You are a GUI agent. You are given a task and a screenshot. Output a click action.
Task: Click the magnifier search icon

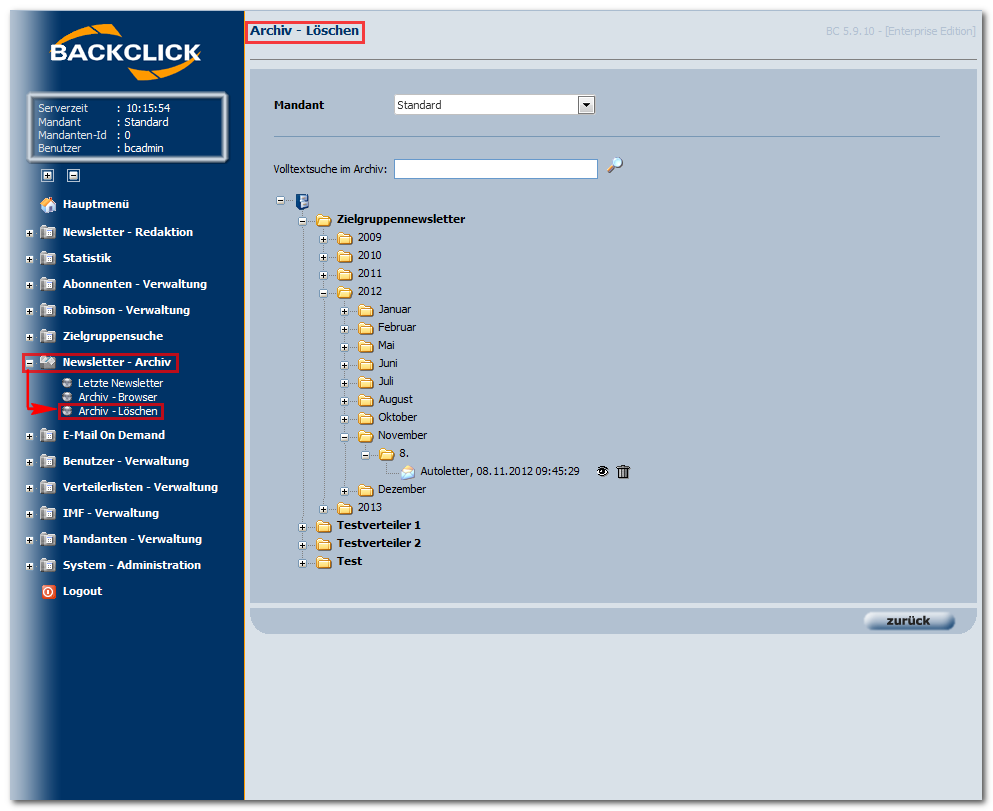coord(614,165)
